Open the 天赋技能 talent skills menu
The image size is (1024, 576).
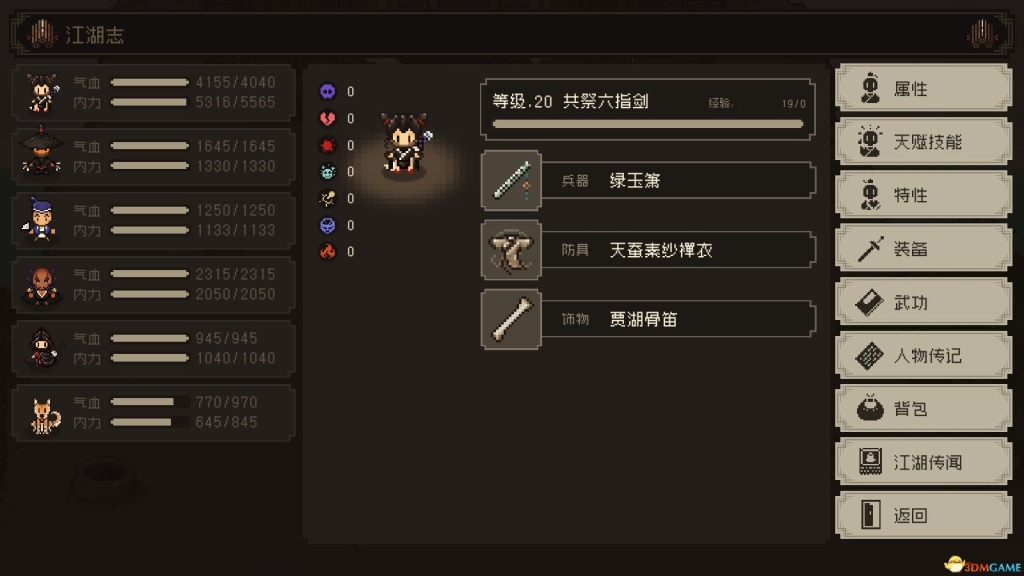(x=923, y=142)
